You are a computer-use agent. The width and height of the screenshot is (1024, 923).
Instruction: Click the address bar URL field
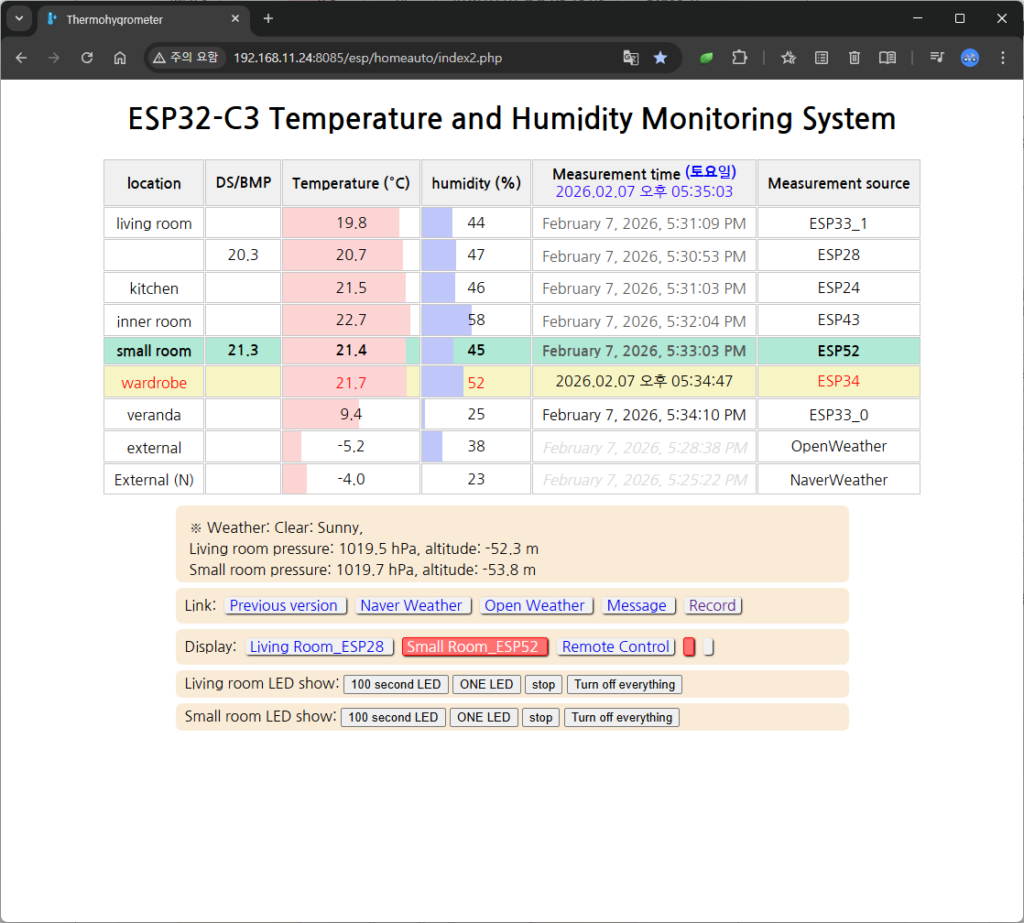(x=420, y=58)
